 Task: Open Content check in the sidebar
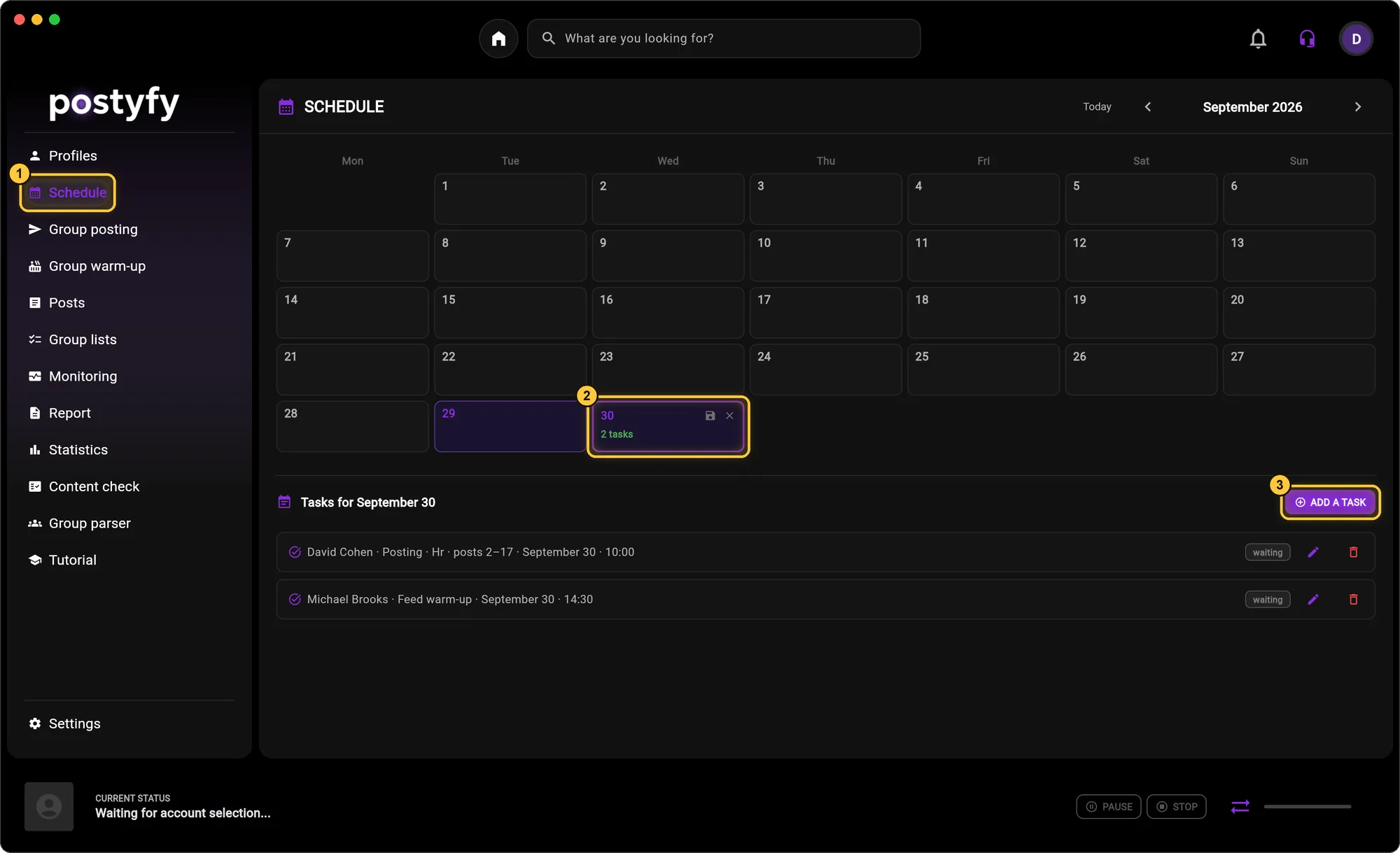(x=84, y=487)
